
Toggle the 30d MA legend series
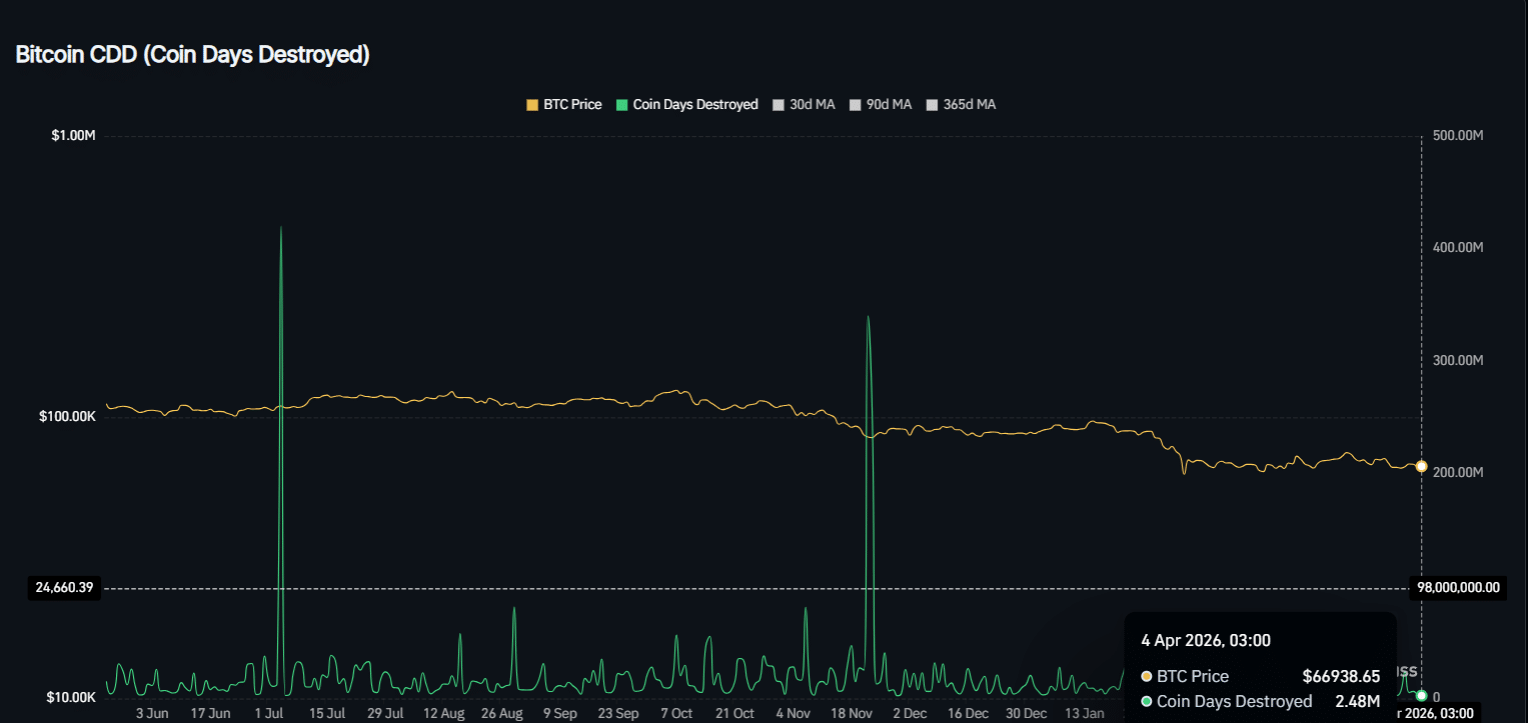803,104
